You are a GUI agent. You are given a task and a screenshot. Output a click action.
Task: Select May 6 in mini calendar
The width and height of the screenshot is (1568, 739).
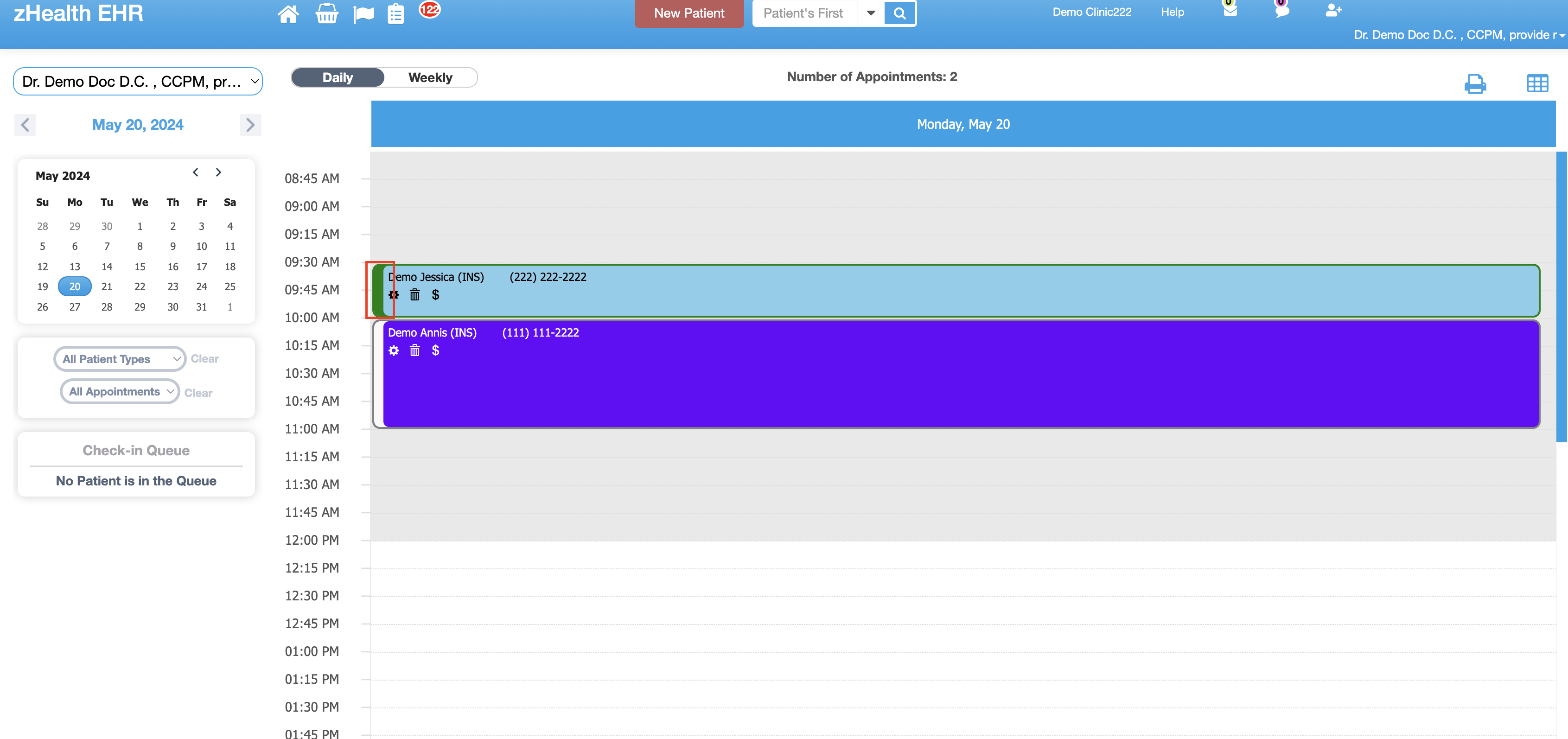coord(74,247)
